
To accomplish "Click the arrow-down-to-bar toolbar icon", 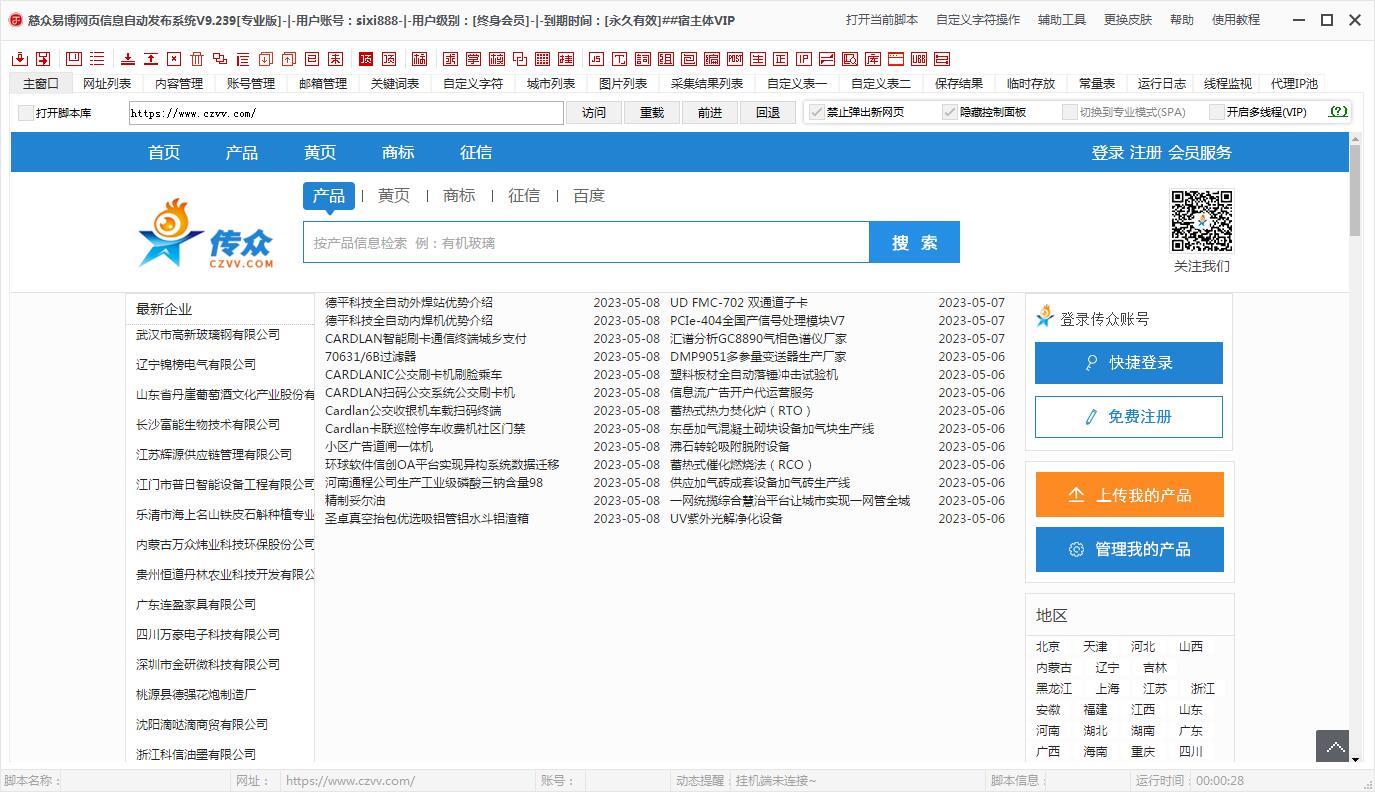I will (x=128, y=59).
